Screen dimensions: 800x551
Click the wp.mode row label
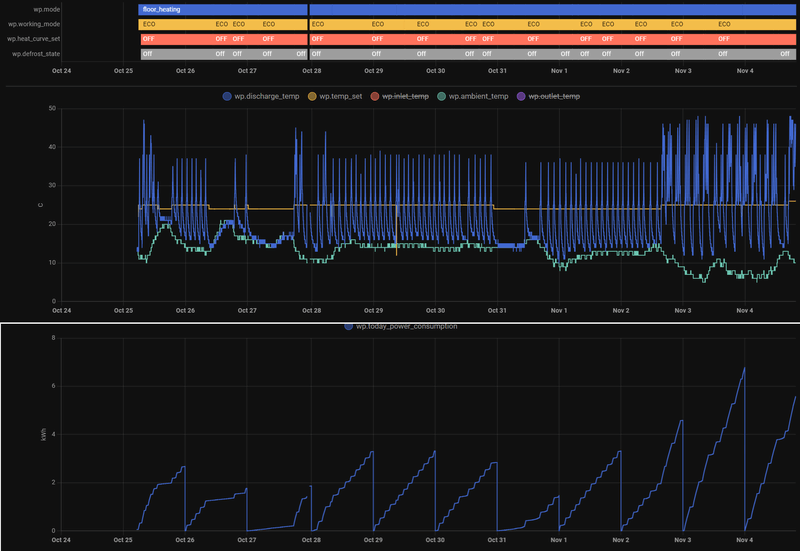46,10
